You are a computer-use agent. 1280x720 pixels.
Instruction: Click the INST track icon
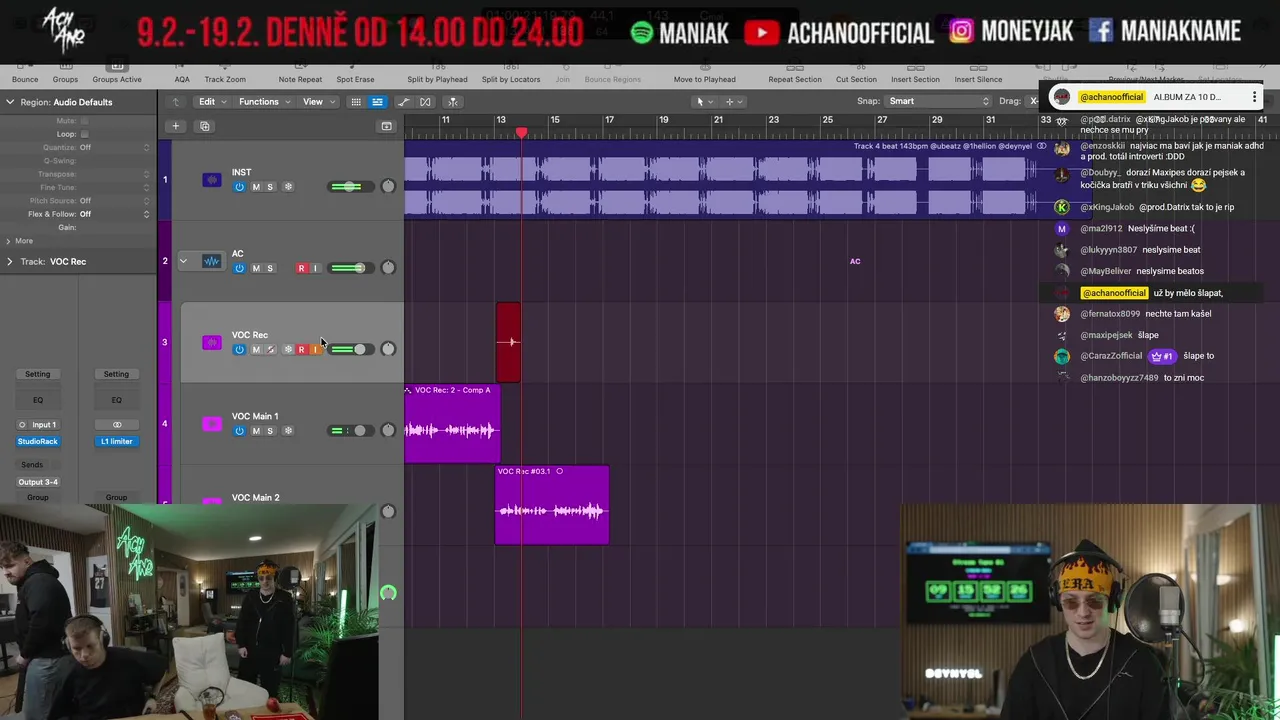click(211, 180)
